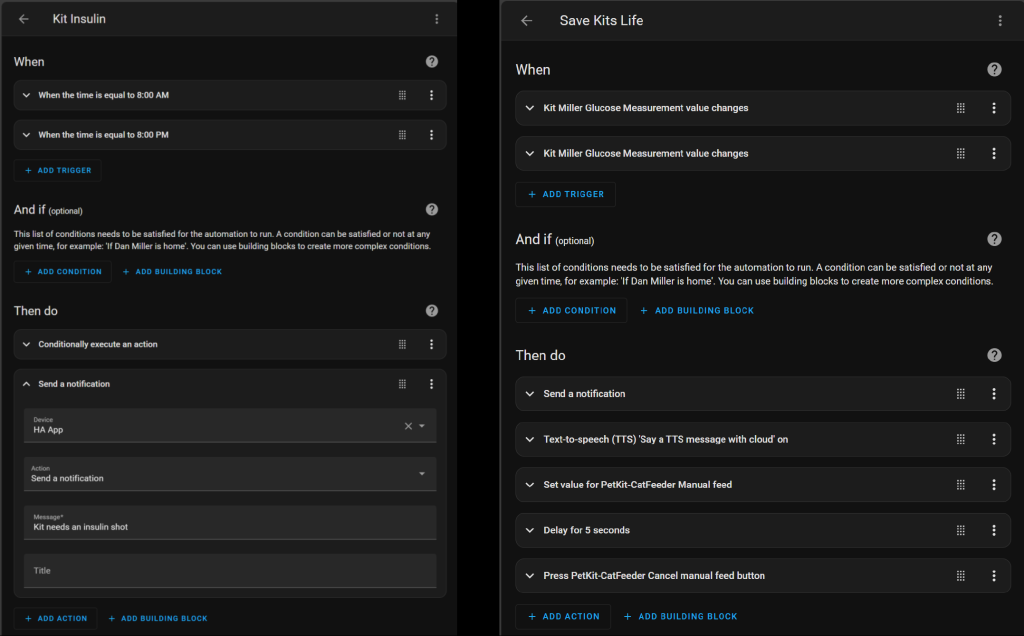Clear the HA App device selection
This screenshot has width=1024, height=636.
pos(408,426)
